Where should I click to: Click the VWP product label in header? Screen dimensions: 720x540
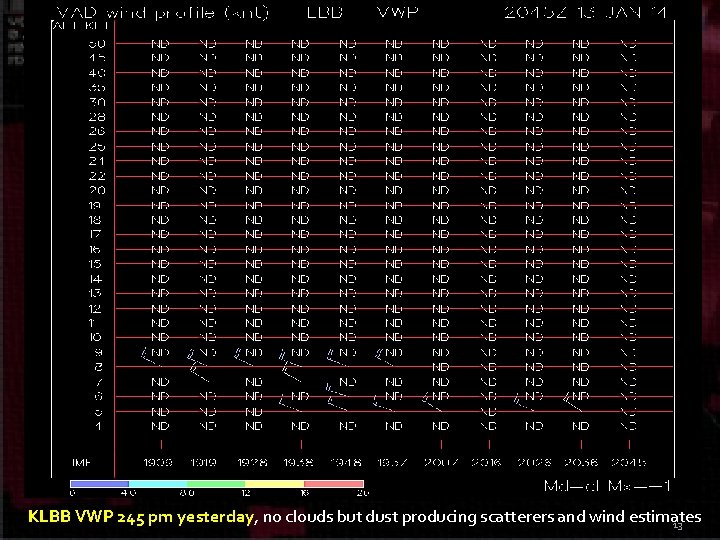coord(398,12)
